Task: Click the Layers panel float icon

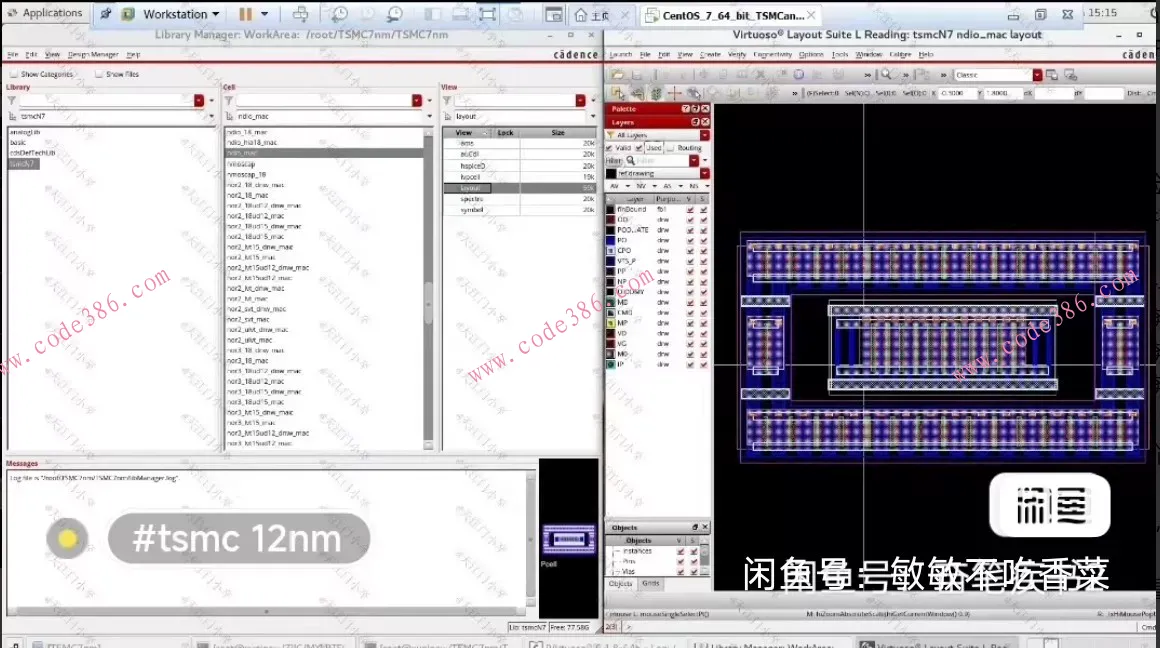Action: tap(695, 122)
